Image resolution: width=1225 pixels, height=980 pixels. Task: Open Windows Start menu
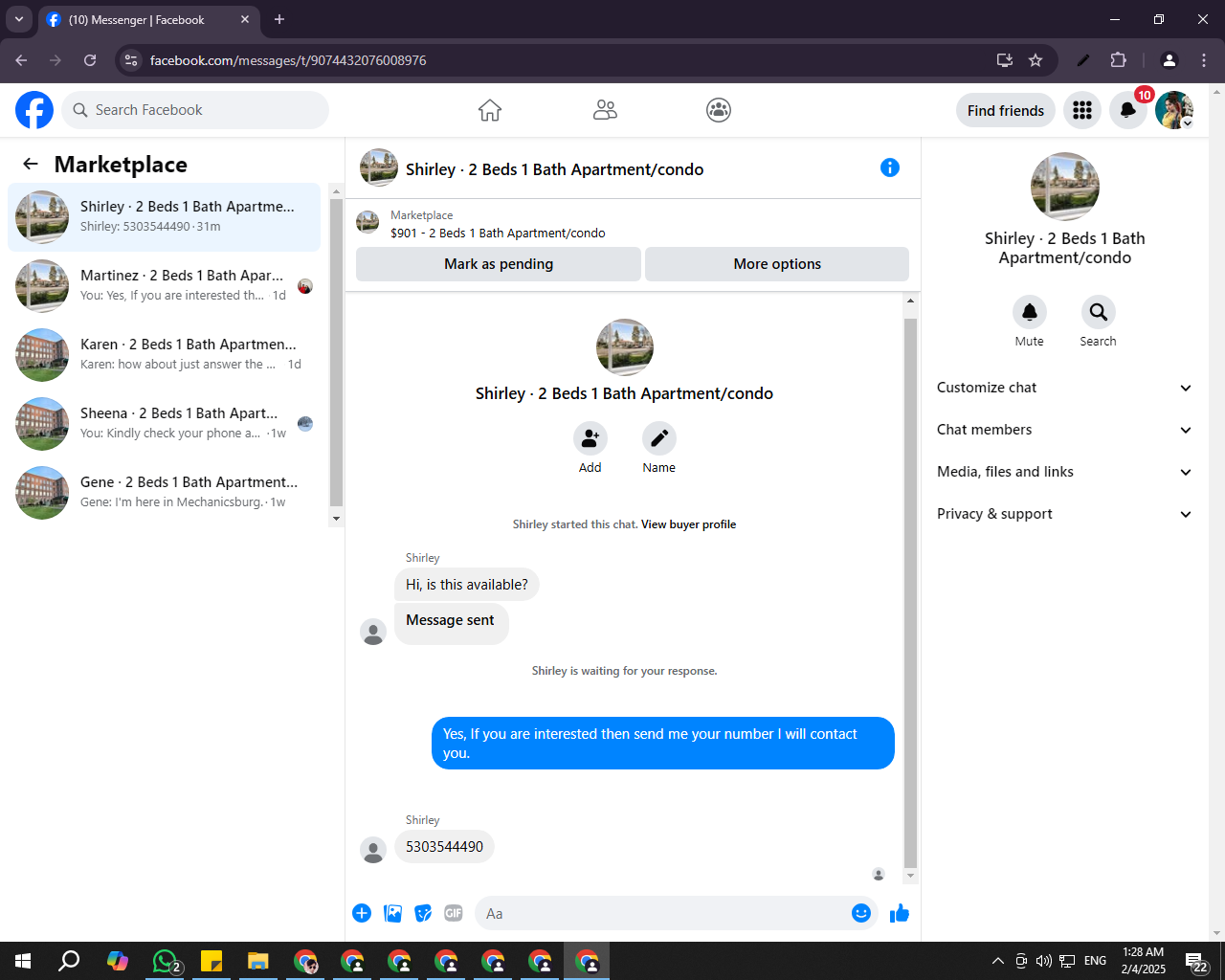(23, 961)
